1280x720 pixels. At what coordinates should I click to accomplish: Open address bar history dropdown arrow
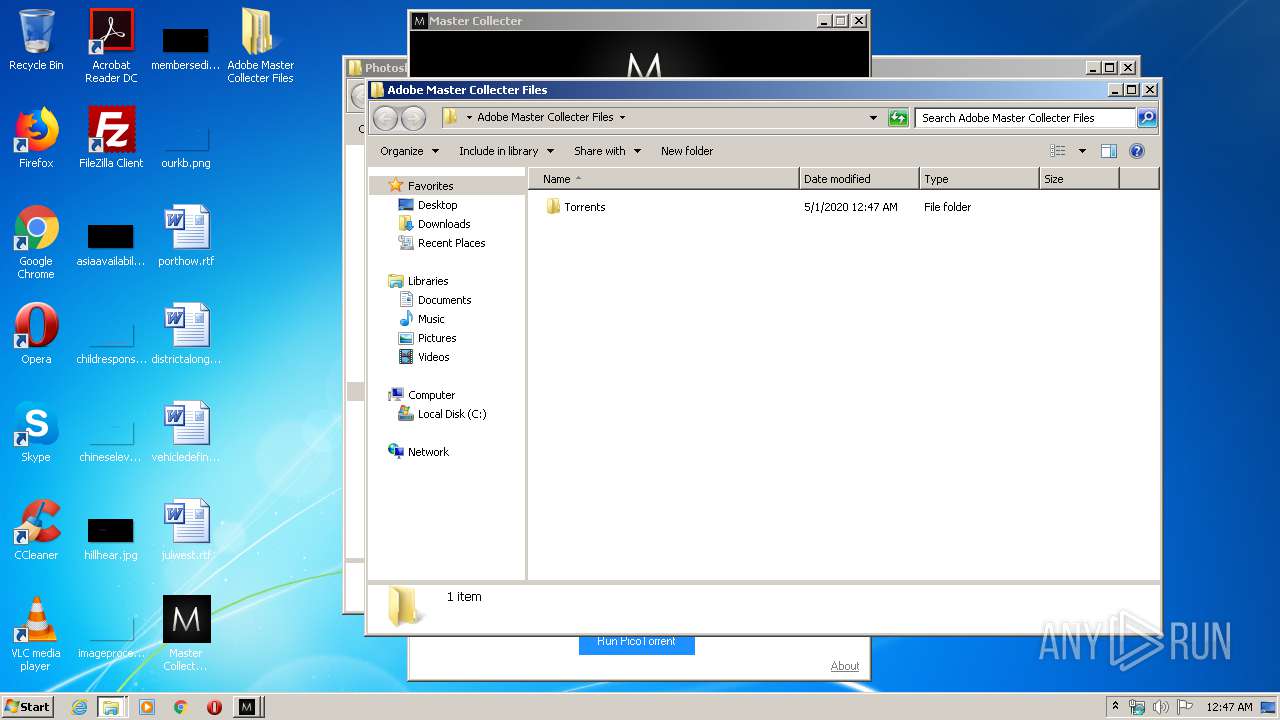pyautogui.click(x=873, y=118)
